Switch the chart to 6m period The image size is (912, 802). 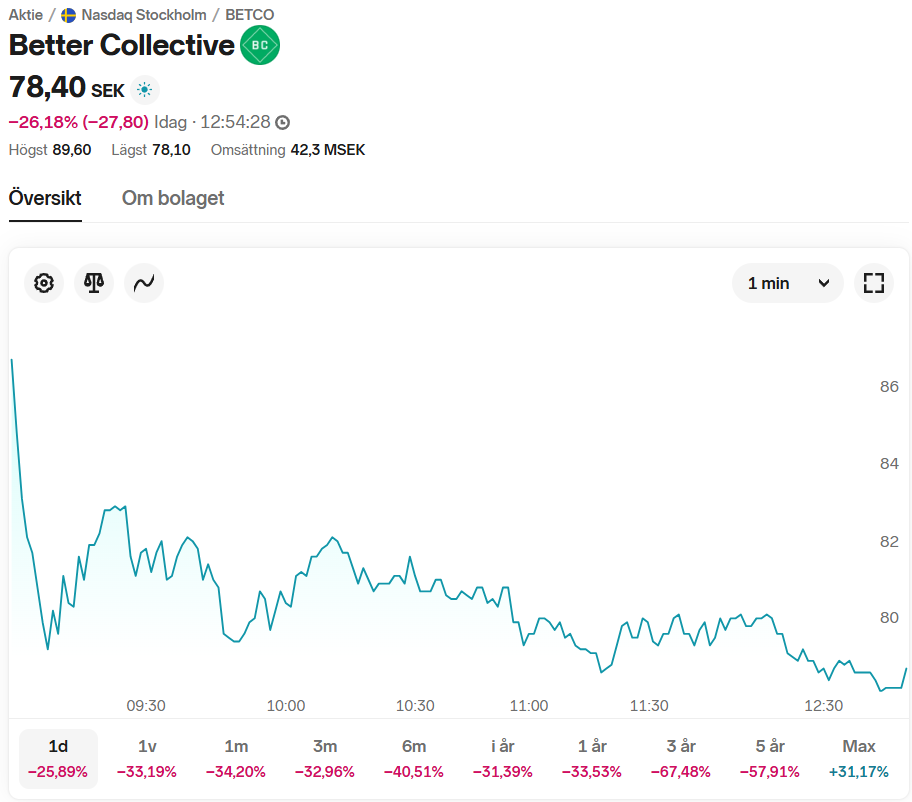(x=414, y=758)
